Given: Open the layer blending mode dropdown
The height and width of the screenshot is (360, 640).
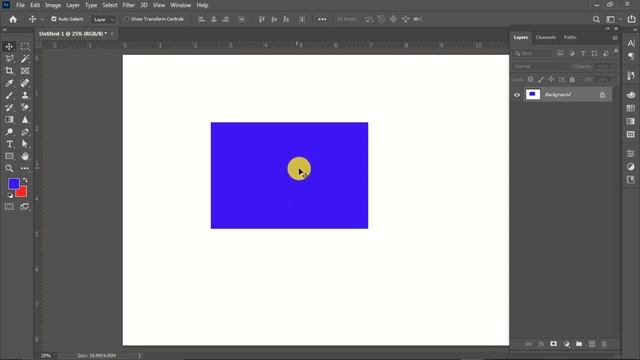Looking at the screenshot, I should (x=540, y=66).
